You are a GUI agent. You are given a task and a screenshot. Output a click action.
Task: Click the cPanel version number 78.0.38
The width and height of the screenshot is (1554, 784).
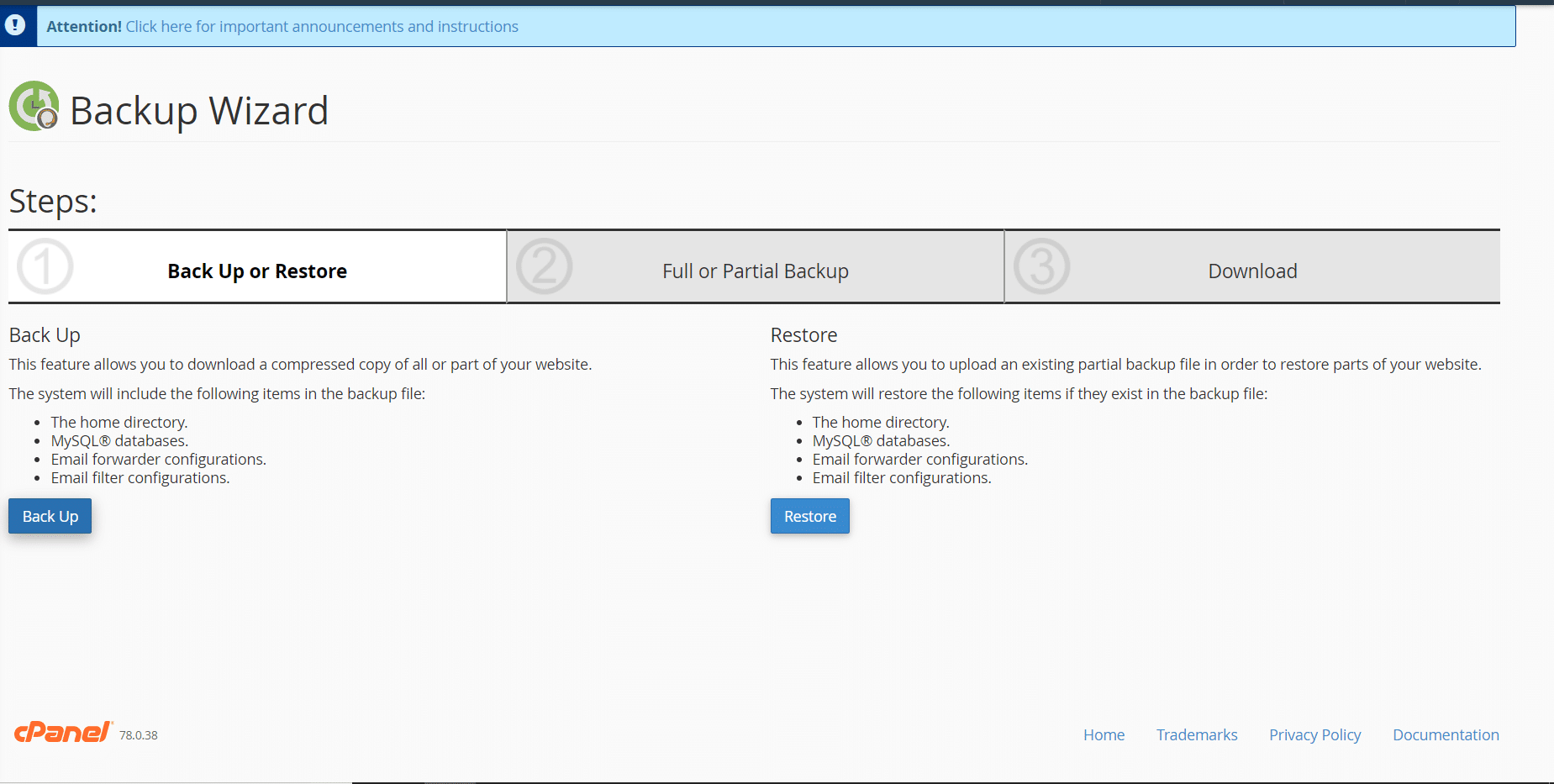(139, 735)
